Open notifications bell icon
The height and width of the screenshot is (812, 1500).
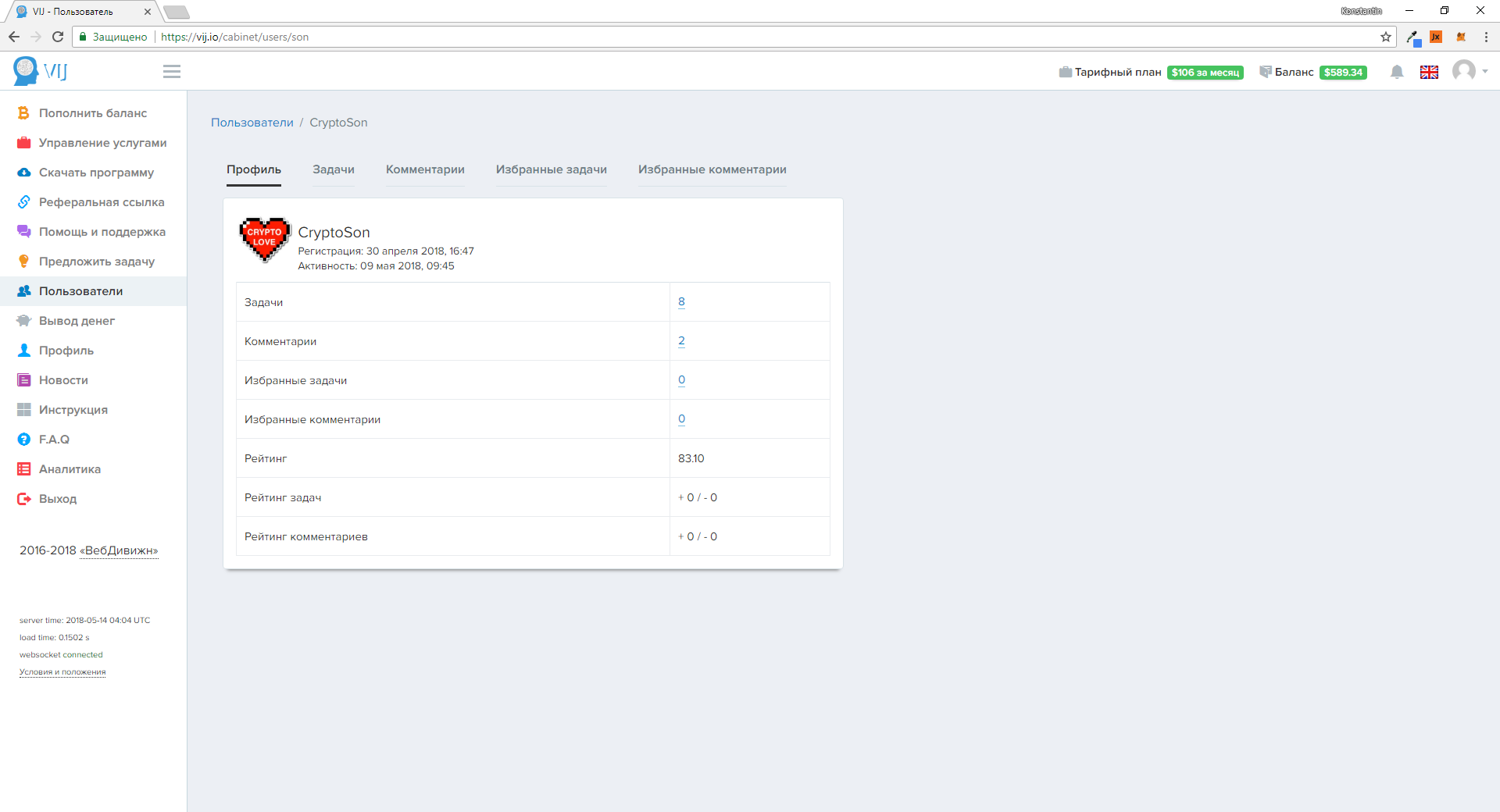coord(1397,72)
